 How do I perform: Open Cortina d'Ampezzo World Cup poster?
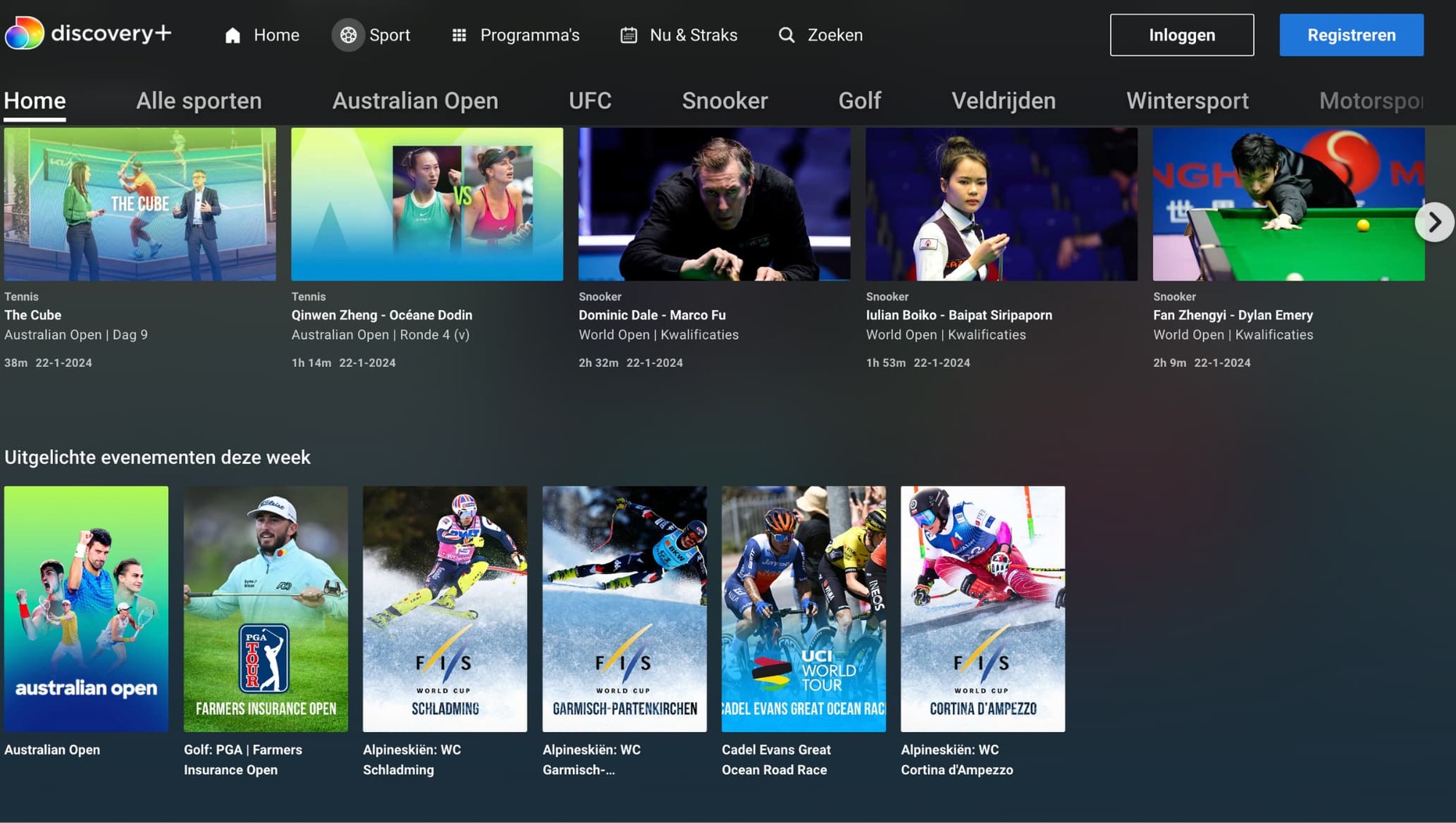[983, 609]
